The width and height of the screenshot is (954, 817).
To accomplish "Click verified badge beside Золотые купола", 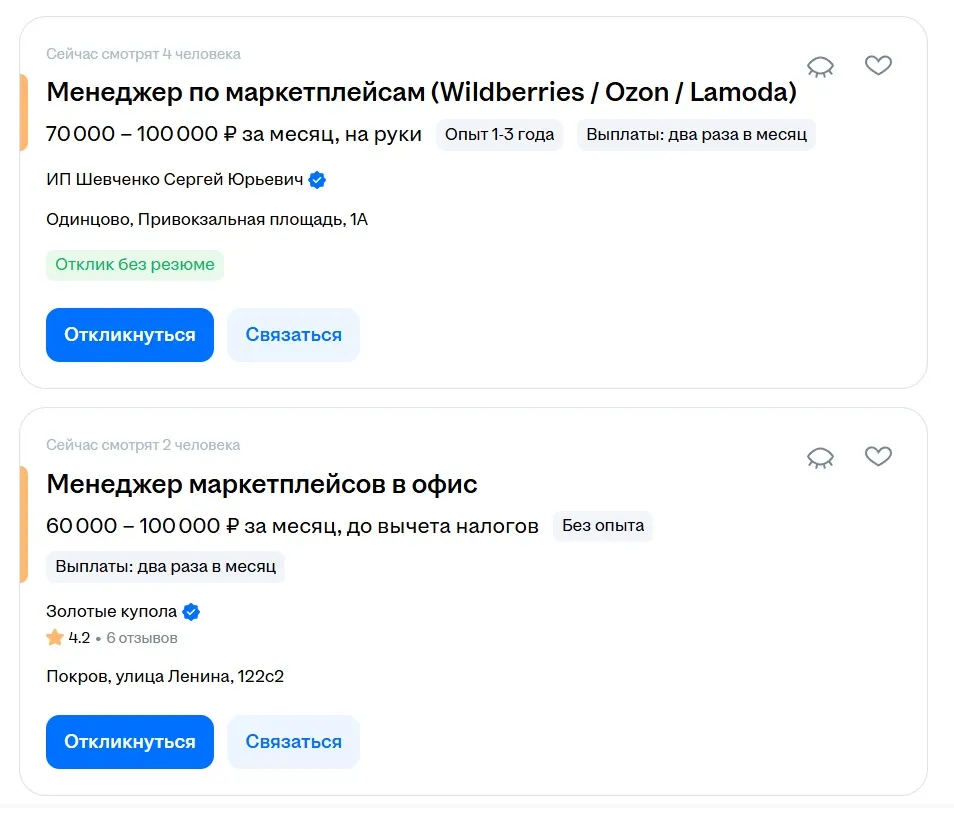I will click(192, 611).
